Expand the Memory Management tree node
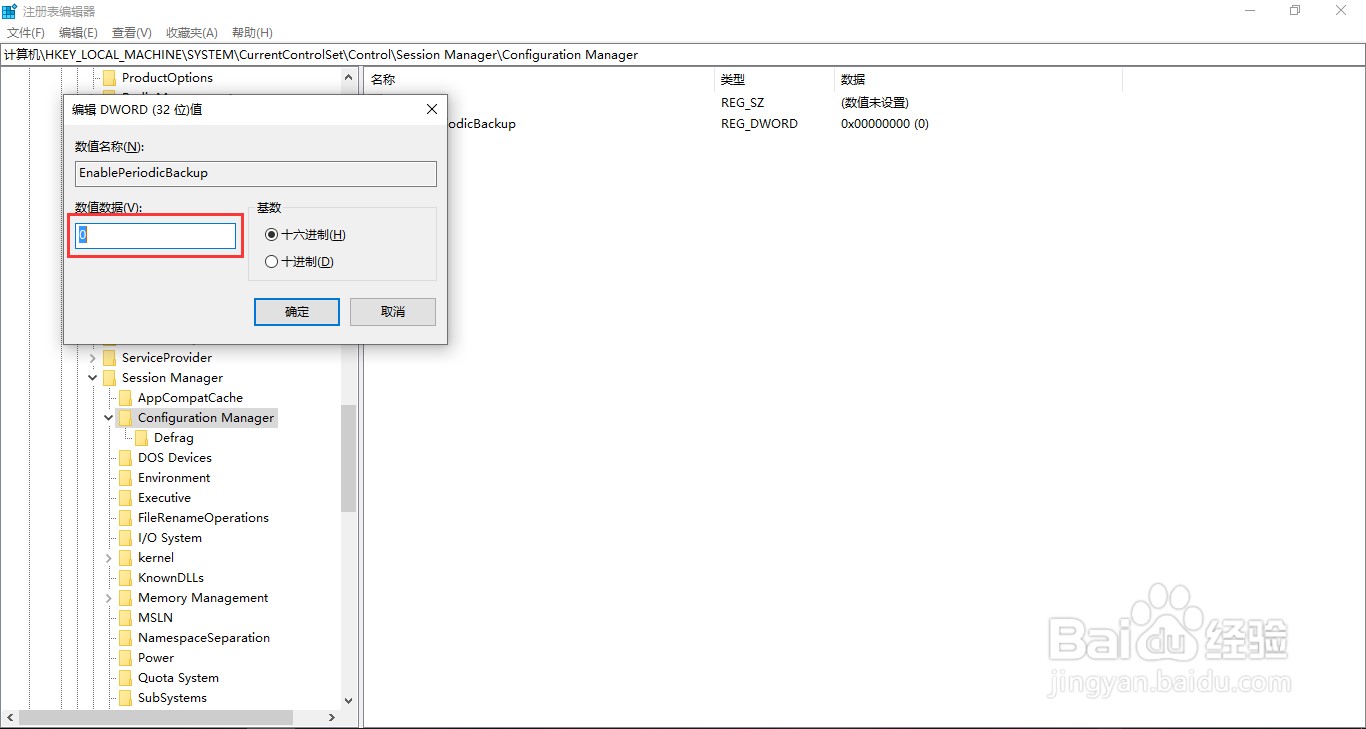This screenshot has width=1366, height=729. click(109, 598)
